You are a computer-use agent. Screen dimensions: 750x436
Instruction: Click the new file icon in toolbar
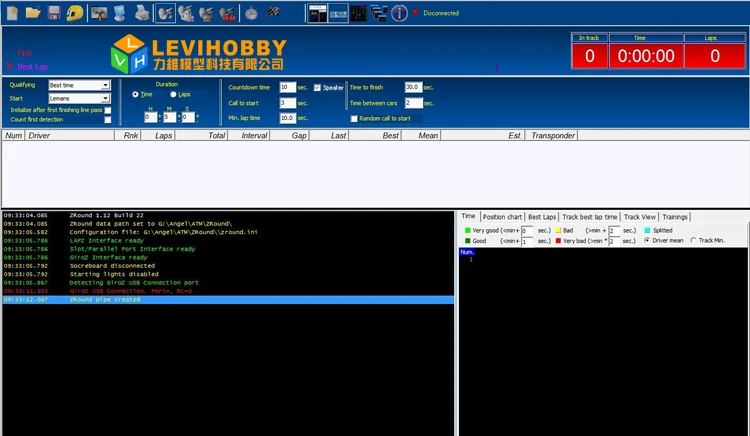tap(12, 13)
